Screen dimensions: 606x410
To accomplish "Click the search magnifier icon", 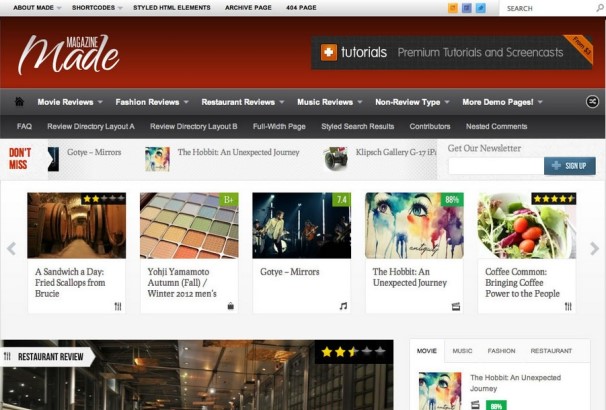I will point(600,8).
